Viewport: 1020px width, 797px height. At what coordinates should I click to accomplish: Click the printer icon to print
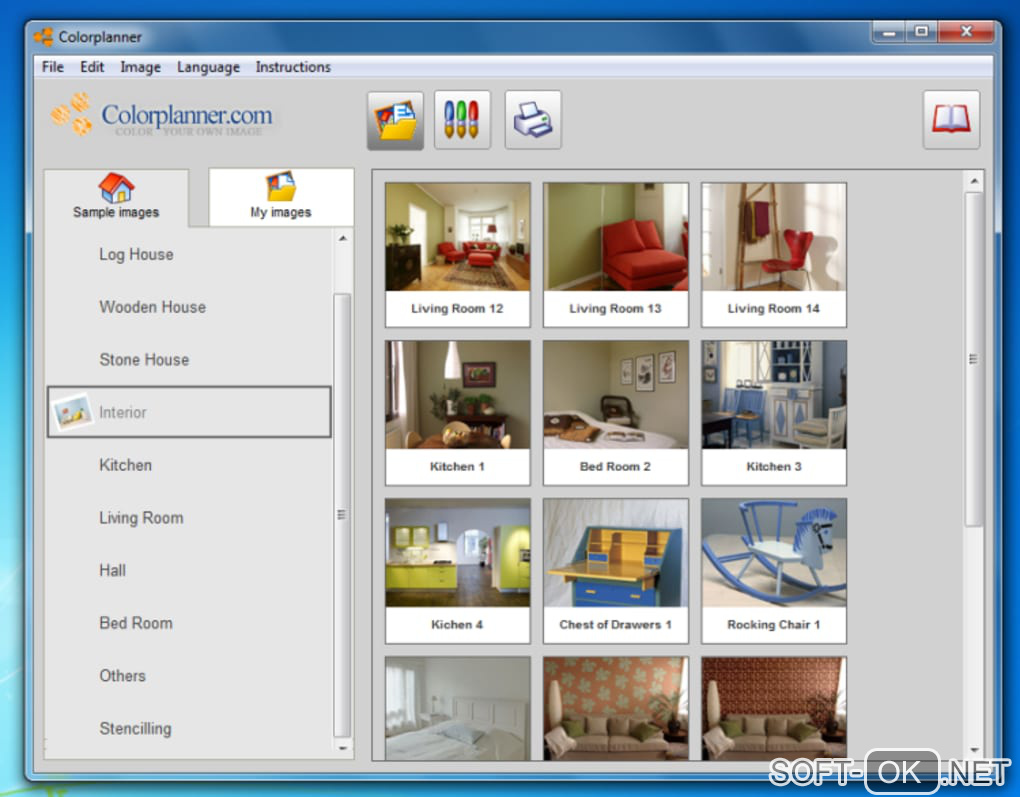533,120
